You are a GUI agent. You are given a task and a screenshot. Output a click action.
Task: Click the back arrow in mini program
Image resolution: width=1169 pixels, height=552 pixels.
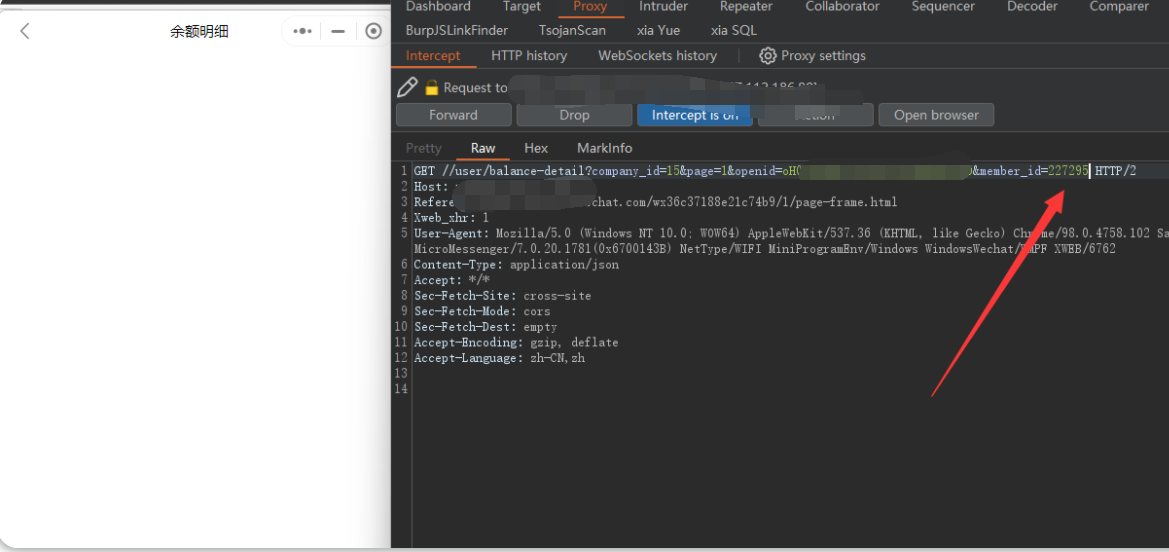pyautogui.click(x=25, y=31)
